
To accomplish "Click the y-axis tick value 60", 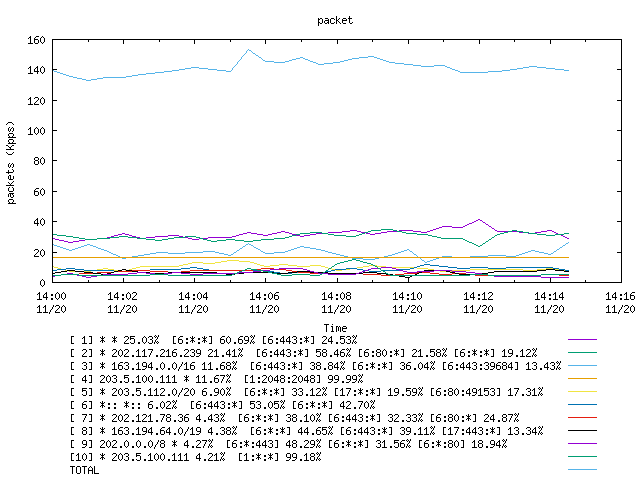I will pos(39,191).
